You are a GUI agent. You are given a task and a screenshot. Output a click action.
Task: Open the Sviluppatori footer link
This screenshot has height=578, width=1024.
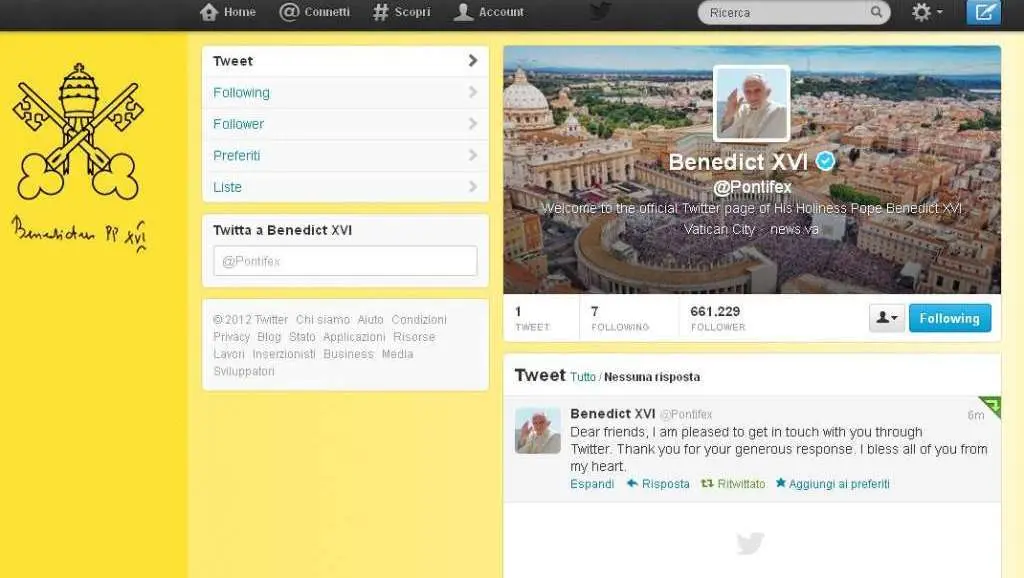click(244, 371)
